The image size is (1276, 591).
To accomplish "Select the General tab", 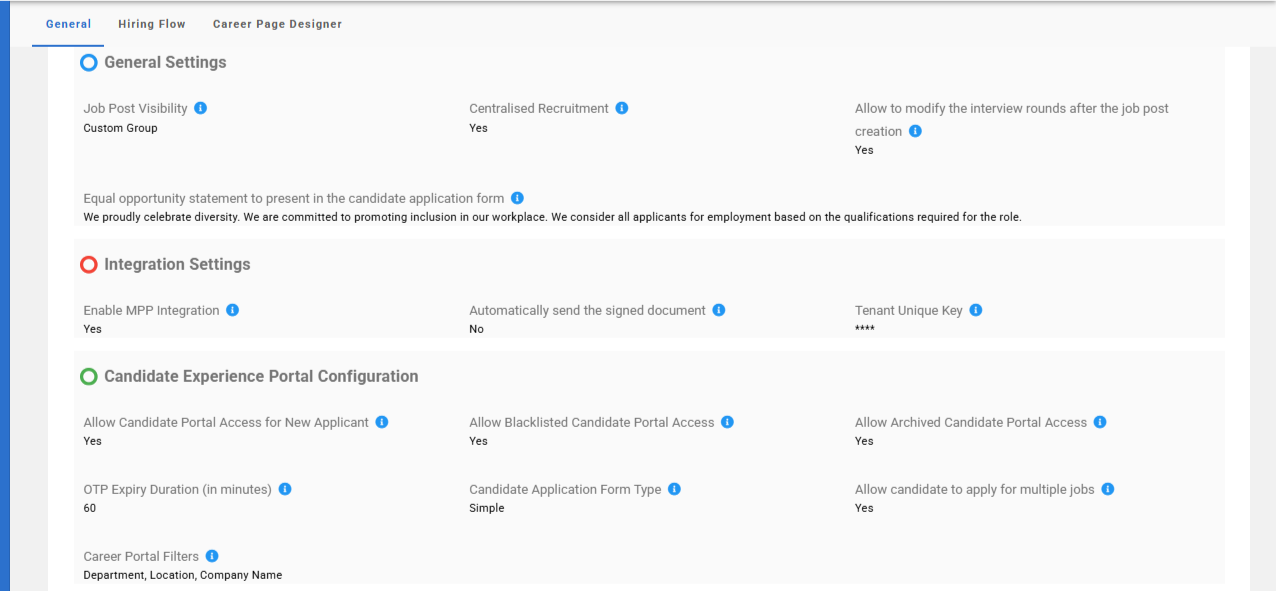I will click(68, 24).
